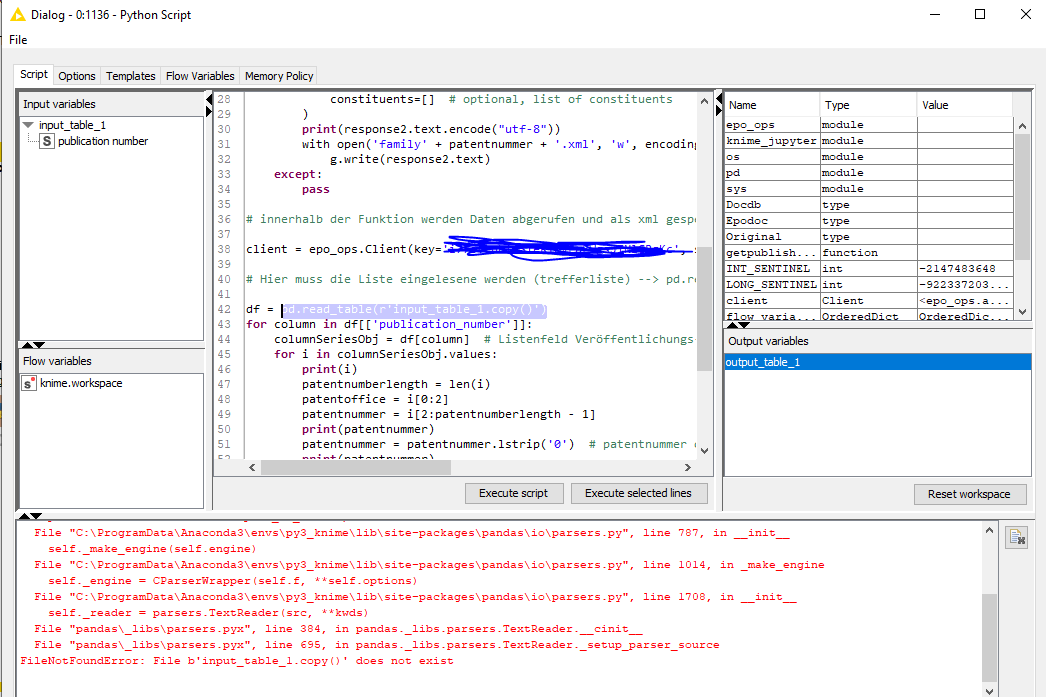Open the File menu
This screenshot has width=1046, height=697.
pyautogui.click(x=18, y=40)
